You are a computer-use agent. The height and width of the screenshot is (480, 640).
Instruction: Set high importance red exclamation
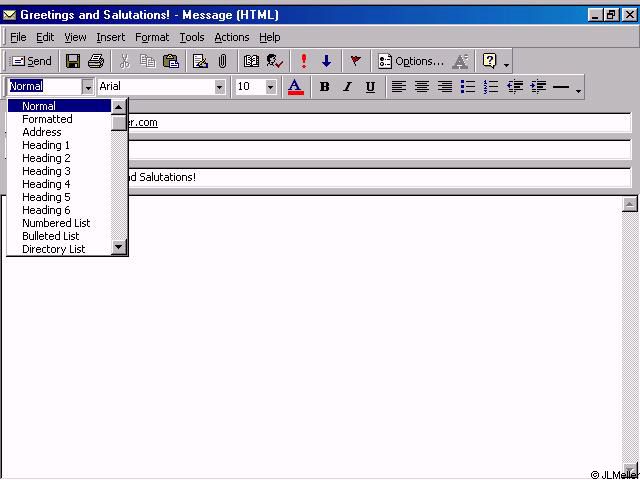[x=303, y=61]
